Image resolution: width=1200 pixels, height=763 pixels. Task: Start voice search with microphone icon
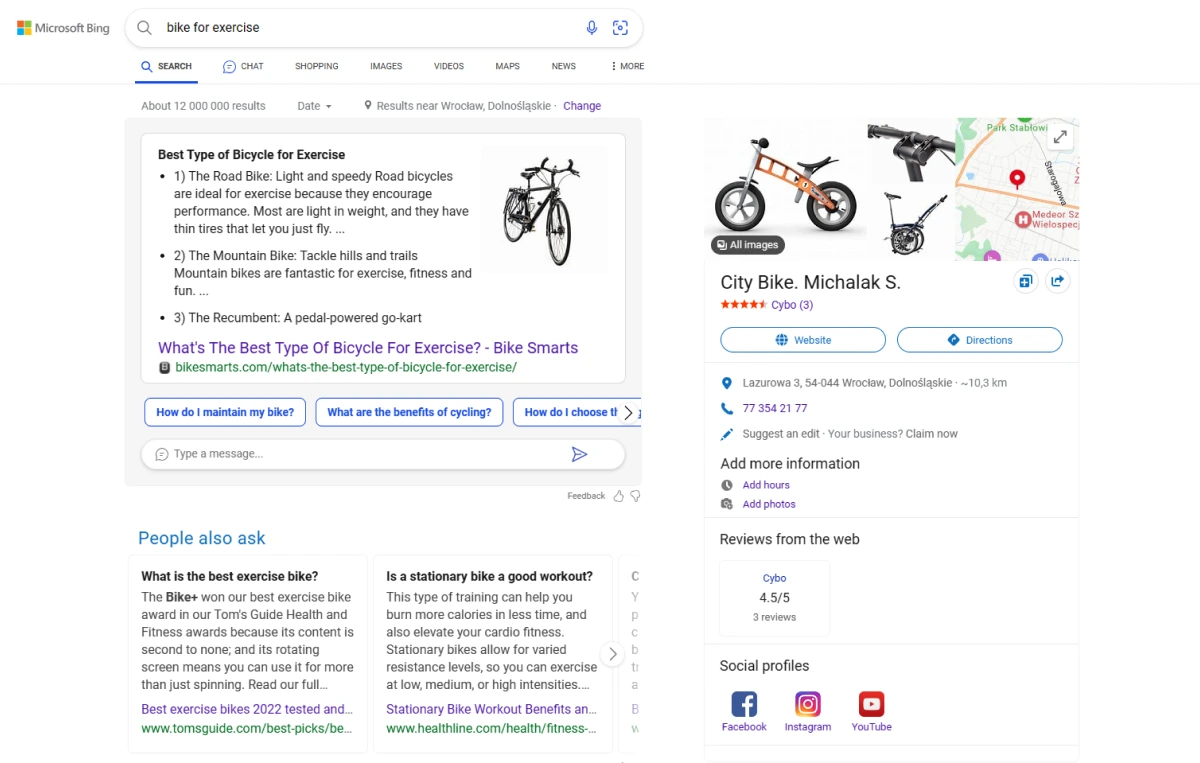click(x=592, y=28)
